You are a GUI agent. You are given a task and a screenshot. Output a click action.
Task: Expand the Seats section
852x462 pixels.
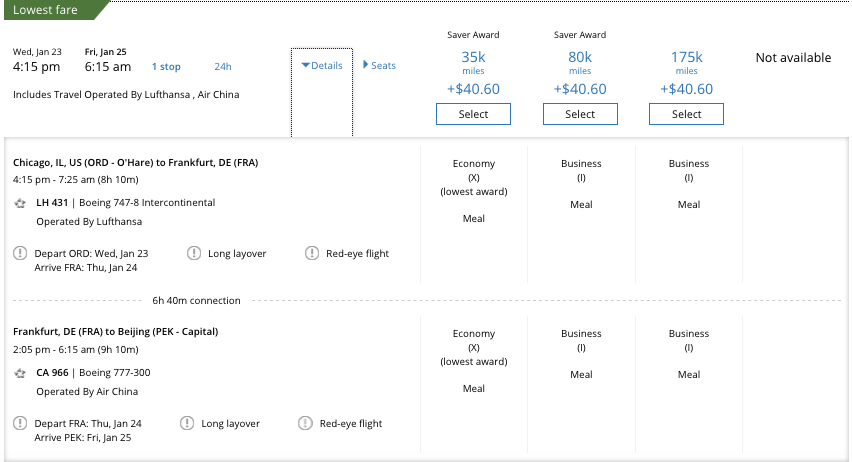379,66
